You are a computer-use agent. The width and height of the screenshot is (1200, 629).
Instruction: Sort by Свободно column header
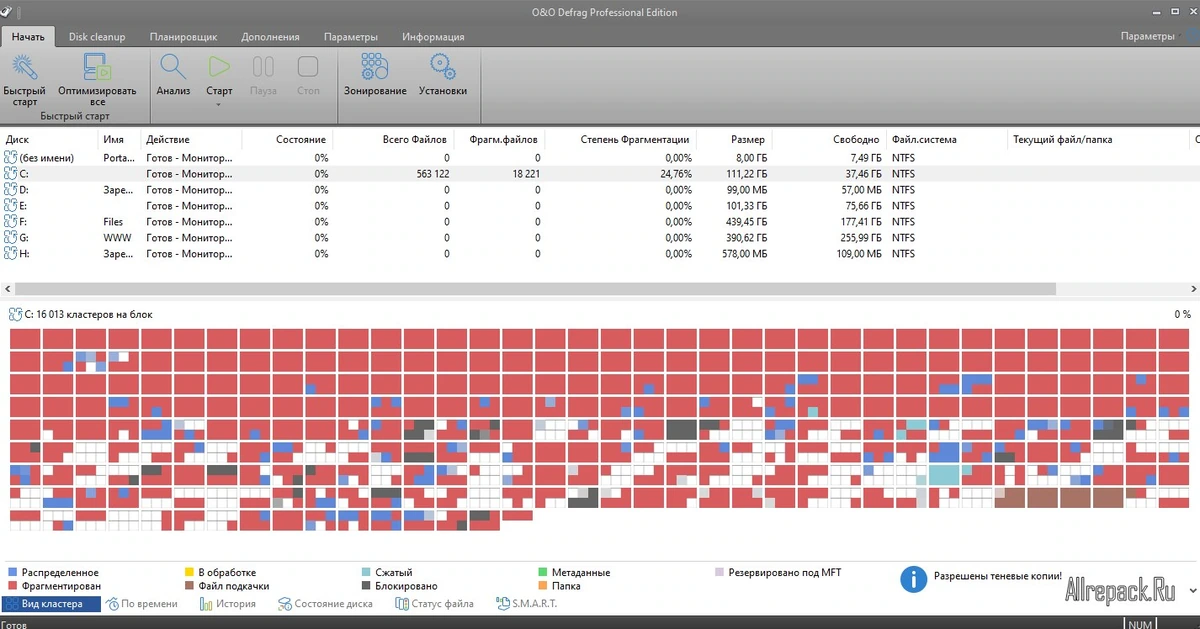828,140
